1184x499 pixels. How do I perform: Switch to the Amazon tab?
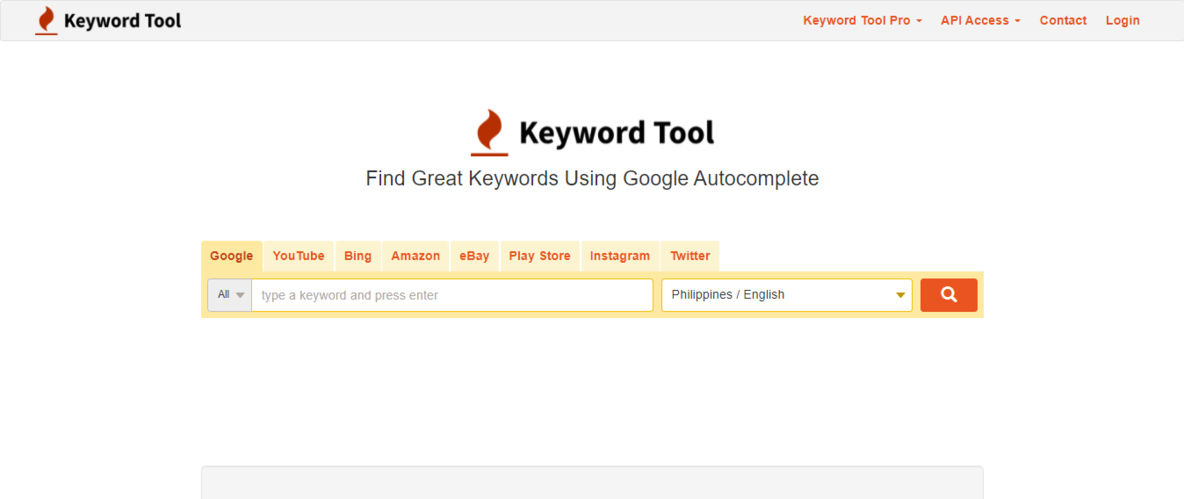(x=415, y=256)
